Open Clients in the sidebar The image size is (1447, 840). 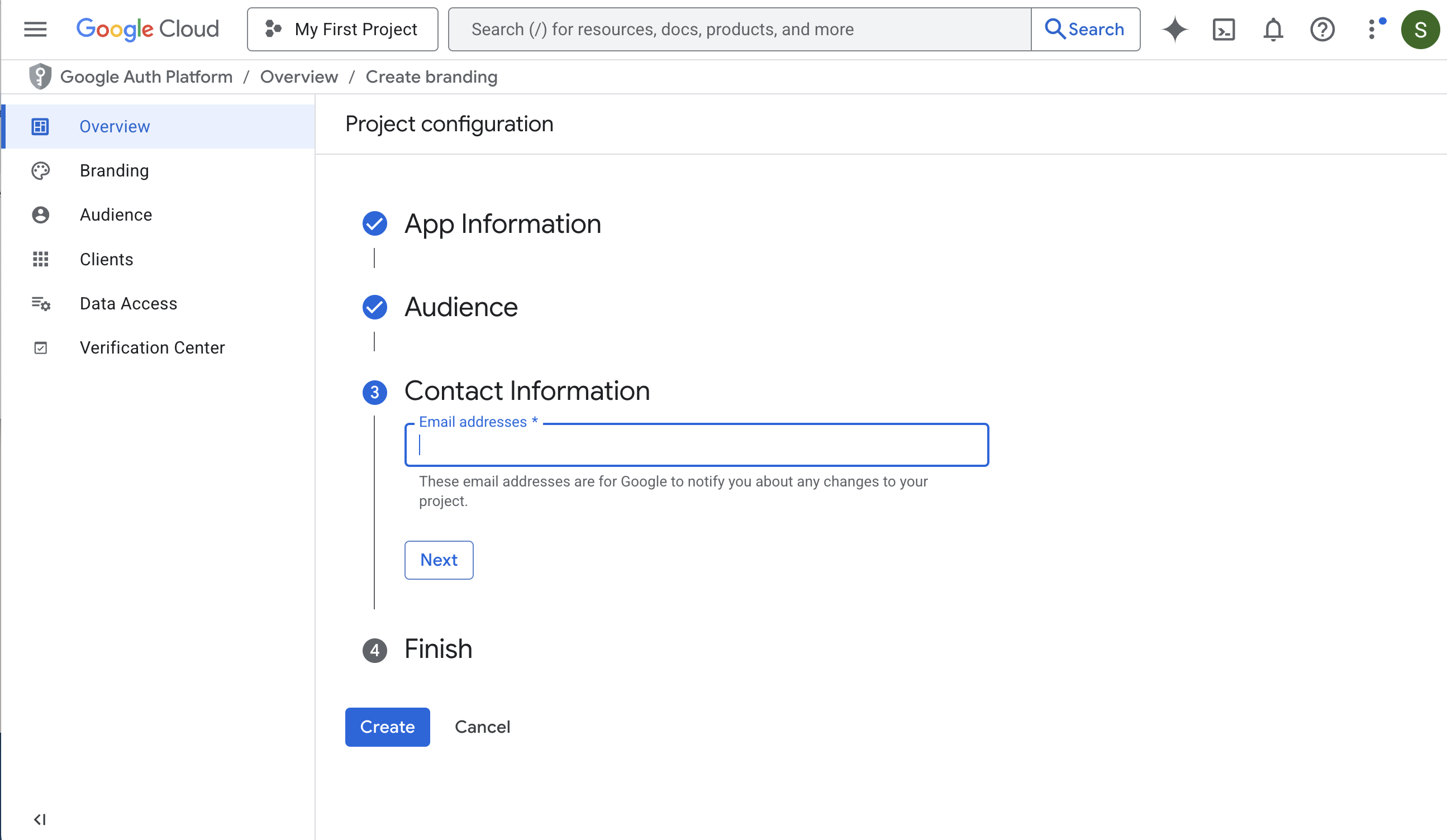click(x=106, y=259)
